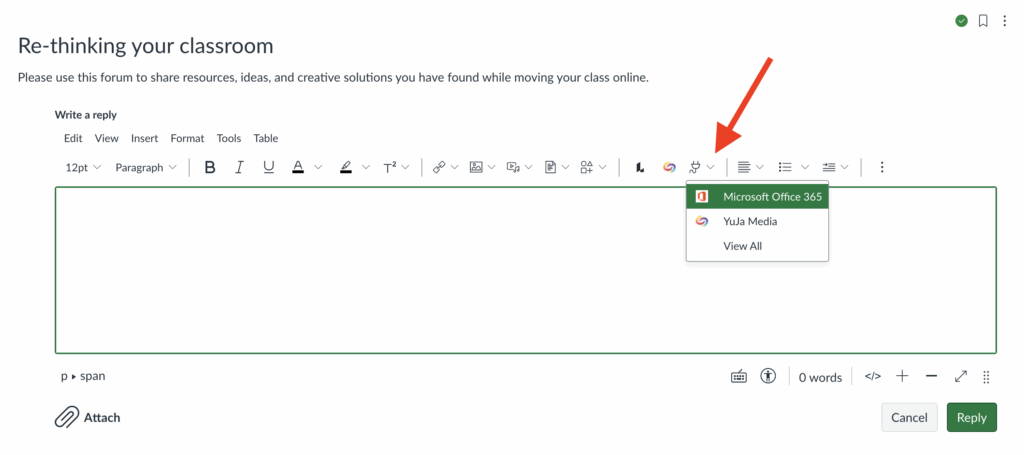Select YuJa Media from dropdown
The width and height of the screenshot is (1024, 455).
pos(757,221)
